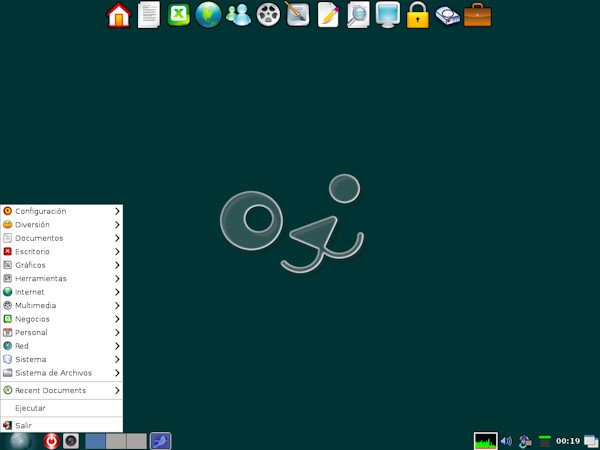
Task: Choose Ejecutar from the menu
Action: click(x=62, y=408)
